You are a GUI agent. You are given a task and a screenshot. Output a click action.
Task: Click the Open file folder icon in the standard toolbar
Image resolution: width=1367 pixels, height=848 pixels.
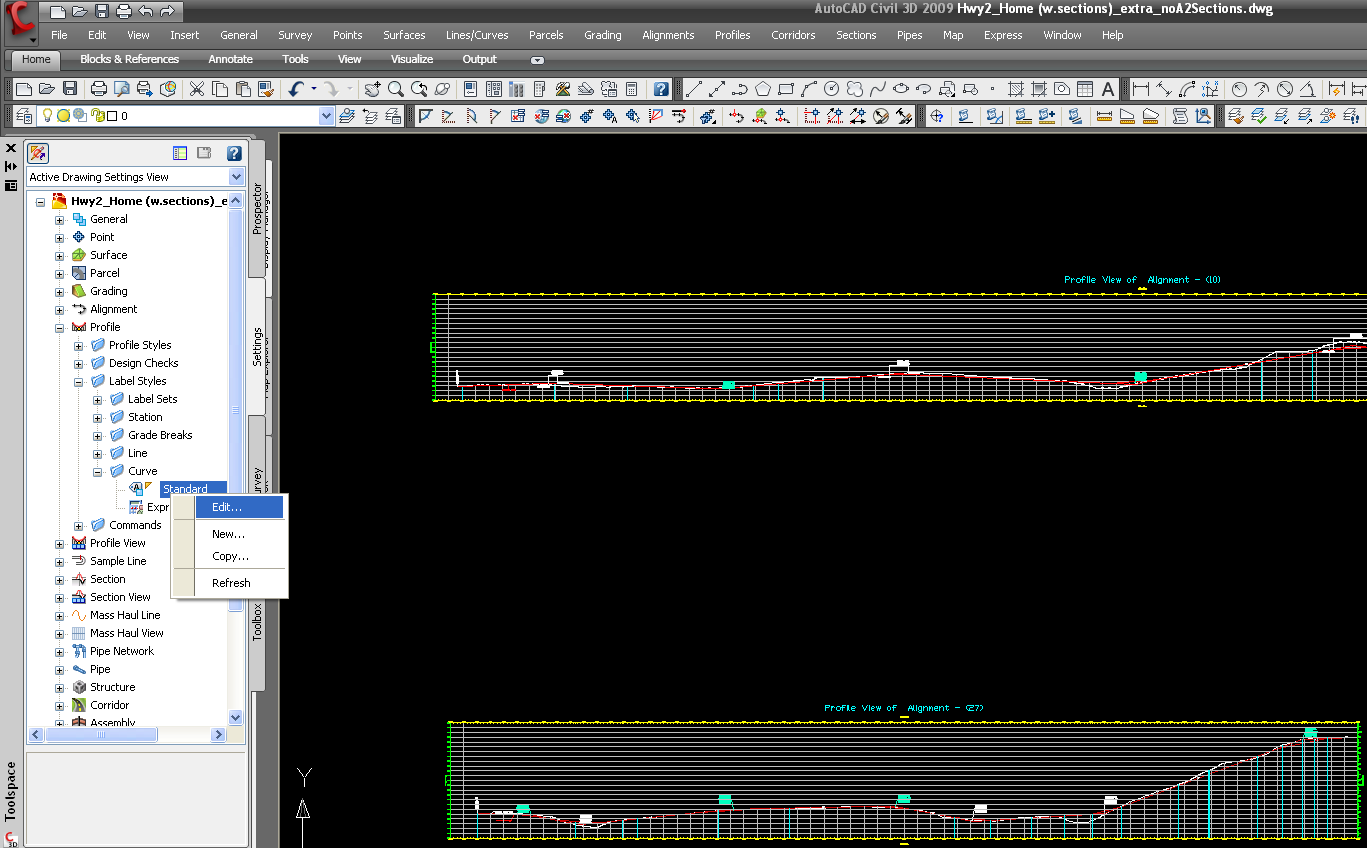[47, 89]
